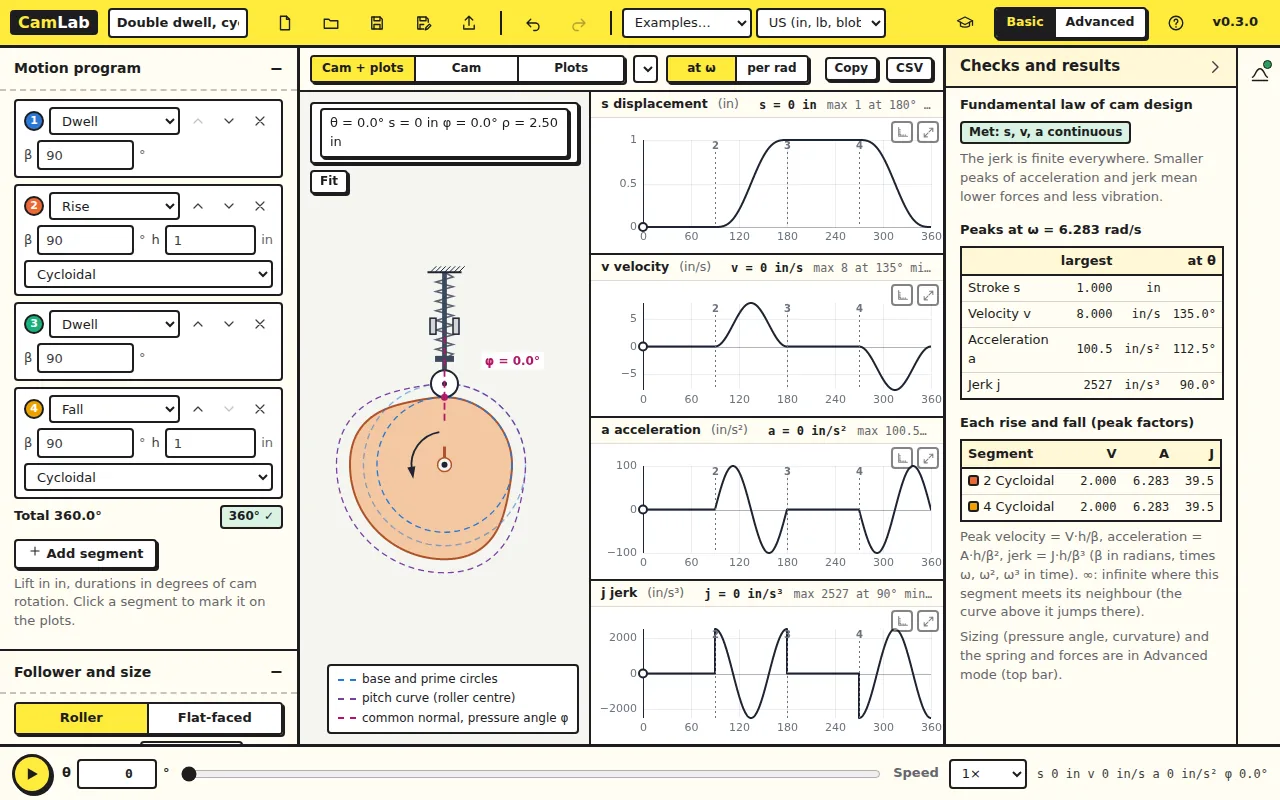Choose the Roller follower type
This screenshot has height=800, width=1280.
(81, 718)
